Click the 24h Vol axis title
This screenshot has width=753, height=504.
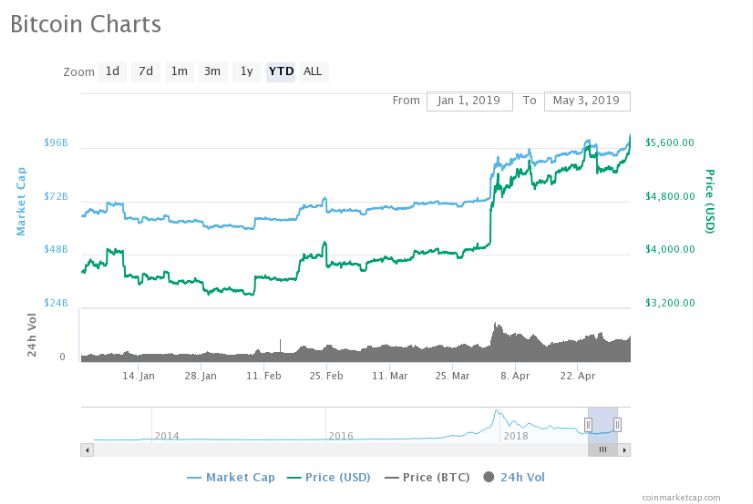pos(32,335)
